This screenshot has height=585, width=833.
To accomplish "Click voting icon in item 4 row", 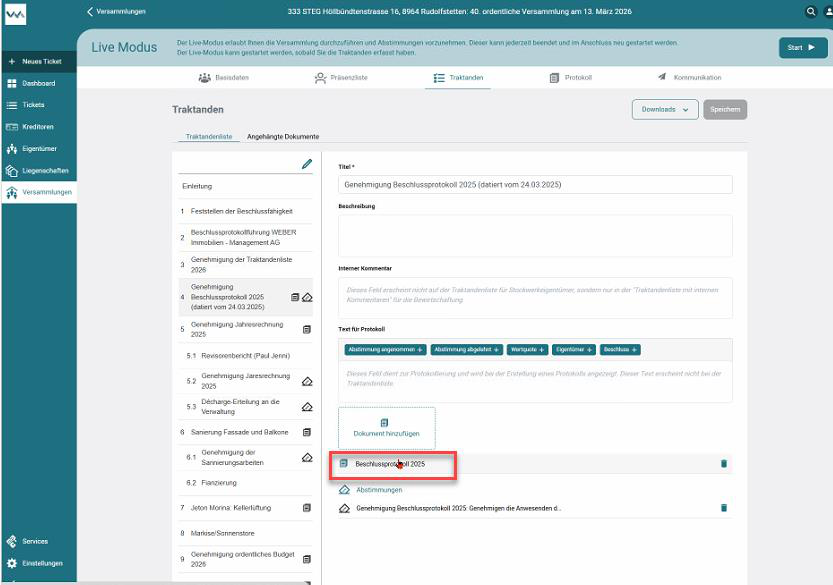I will [x=307, y=297].
